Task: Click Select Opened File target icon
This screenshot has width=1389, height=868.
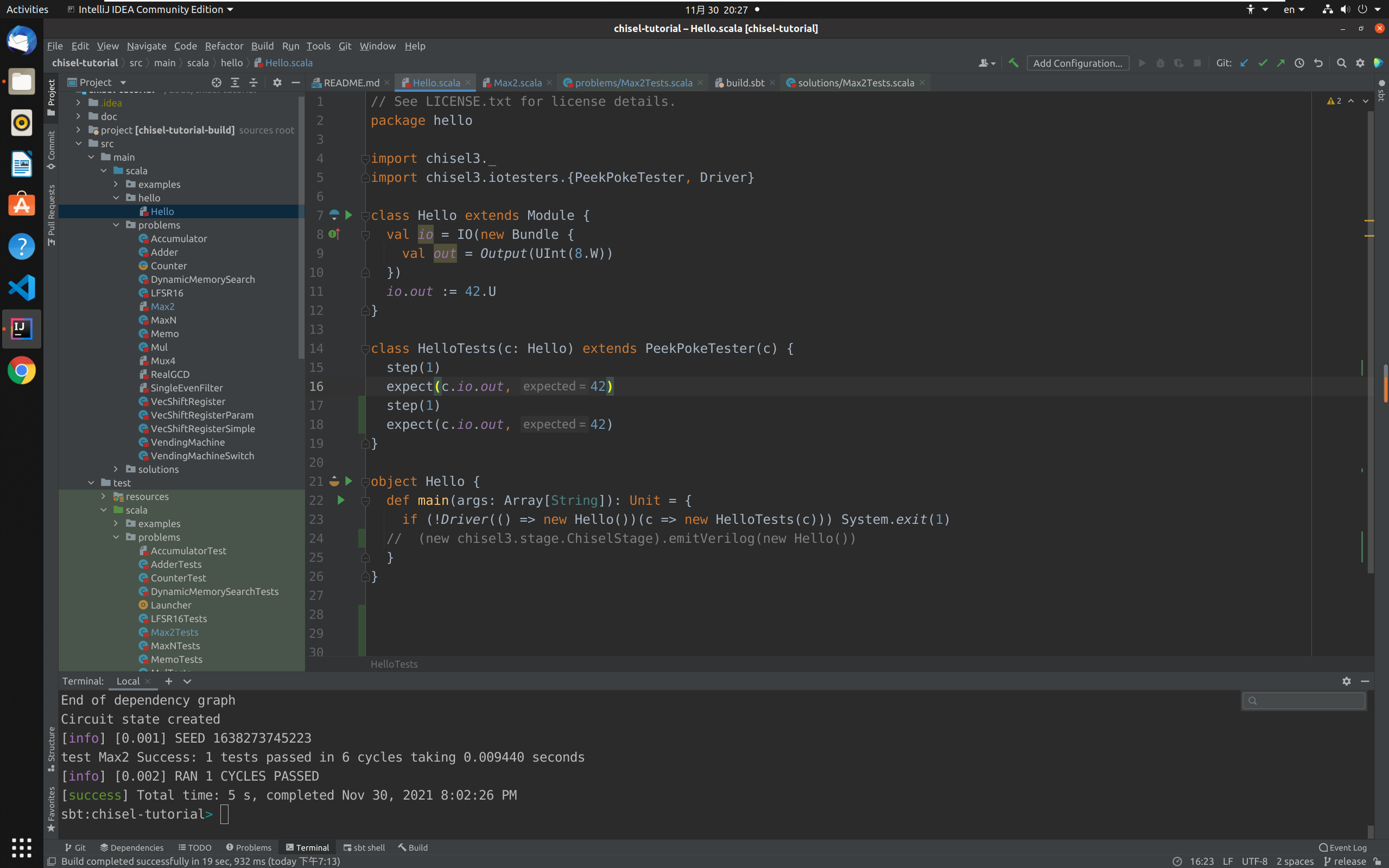Action: tap(217, 83)
